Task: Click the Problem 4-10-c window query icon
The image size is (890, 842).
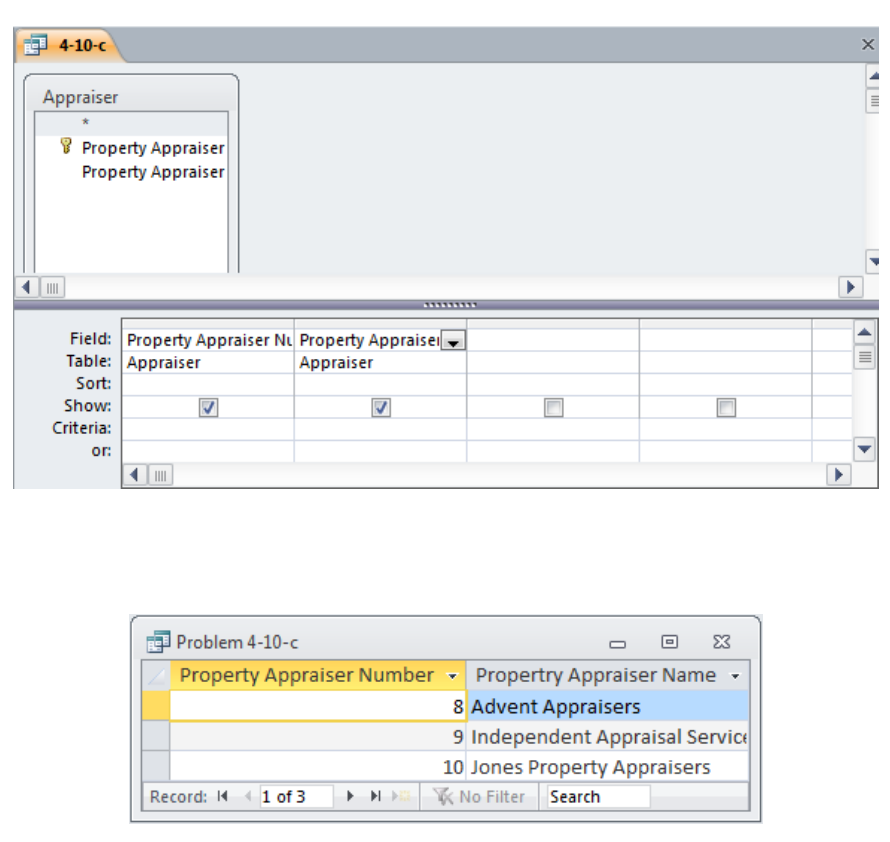Action: [158, 642]
